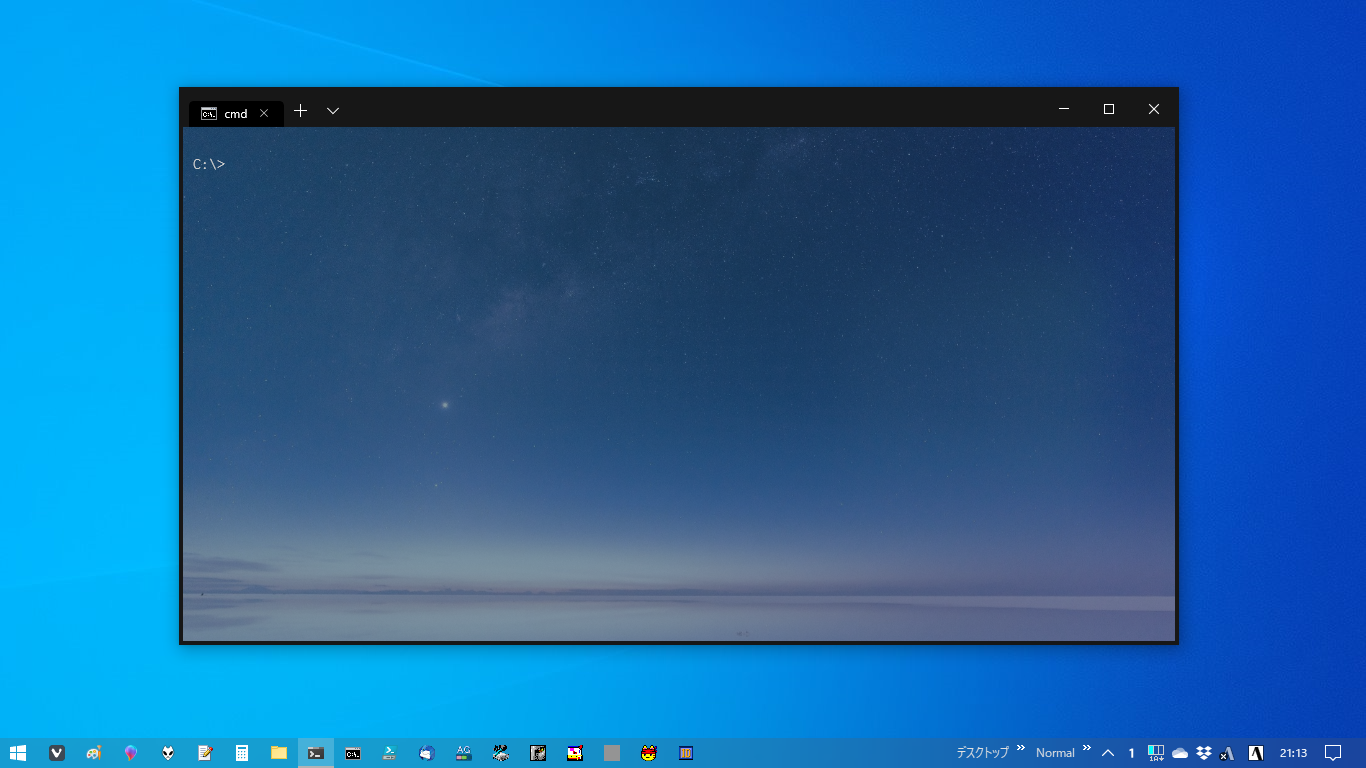Click the デスクトップ toolbar label

(x=982, y=753)
